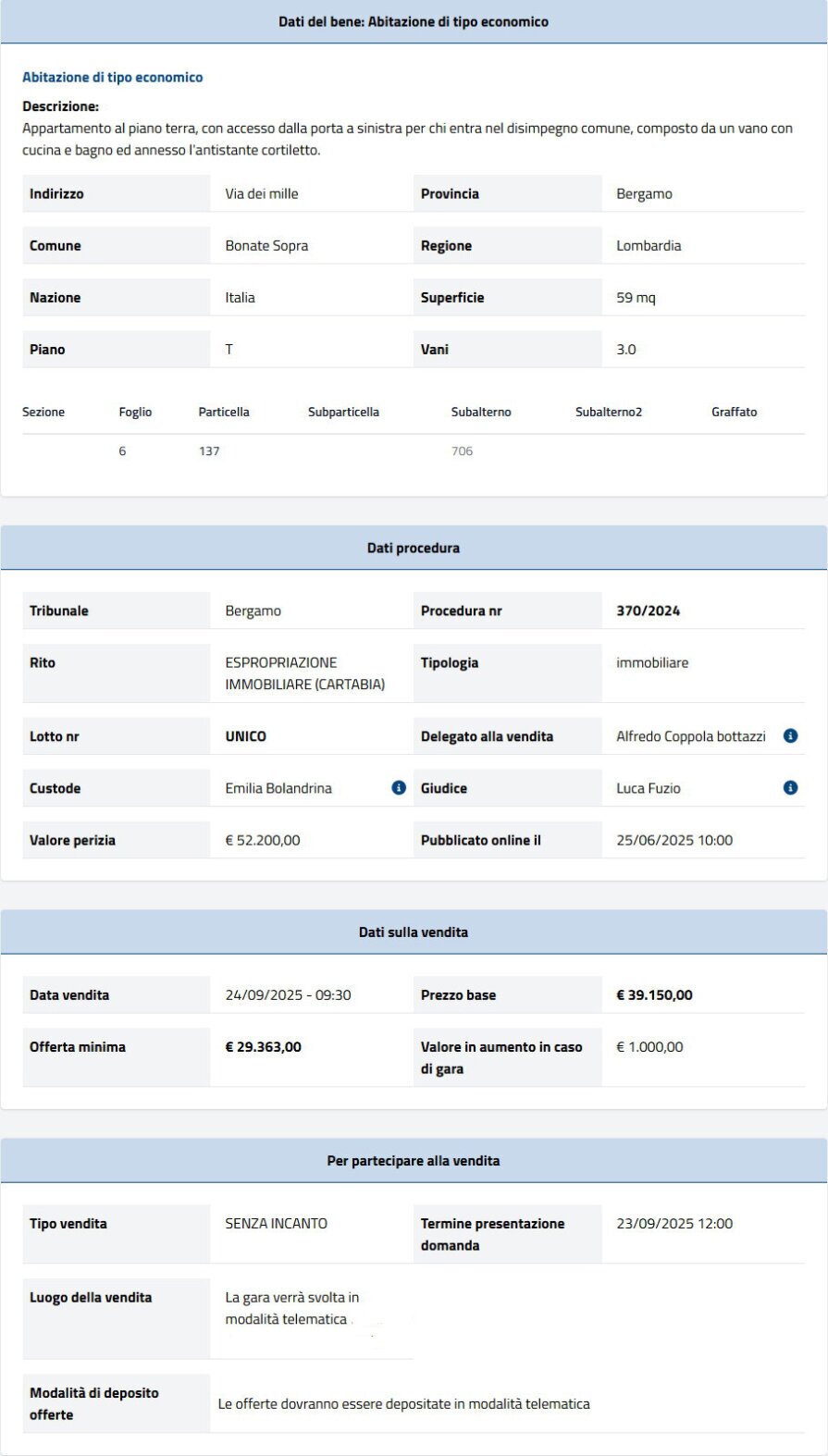Click the 'Dati procedura' section header
Screen dimensions: 828x1456
pyautogui.click(x=414, y=548)
